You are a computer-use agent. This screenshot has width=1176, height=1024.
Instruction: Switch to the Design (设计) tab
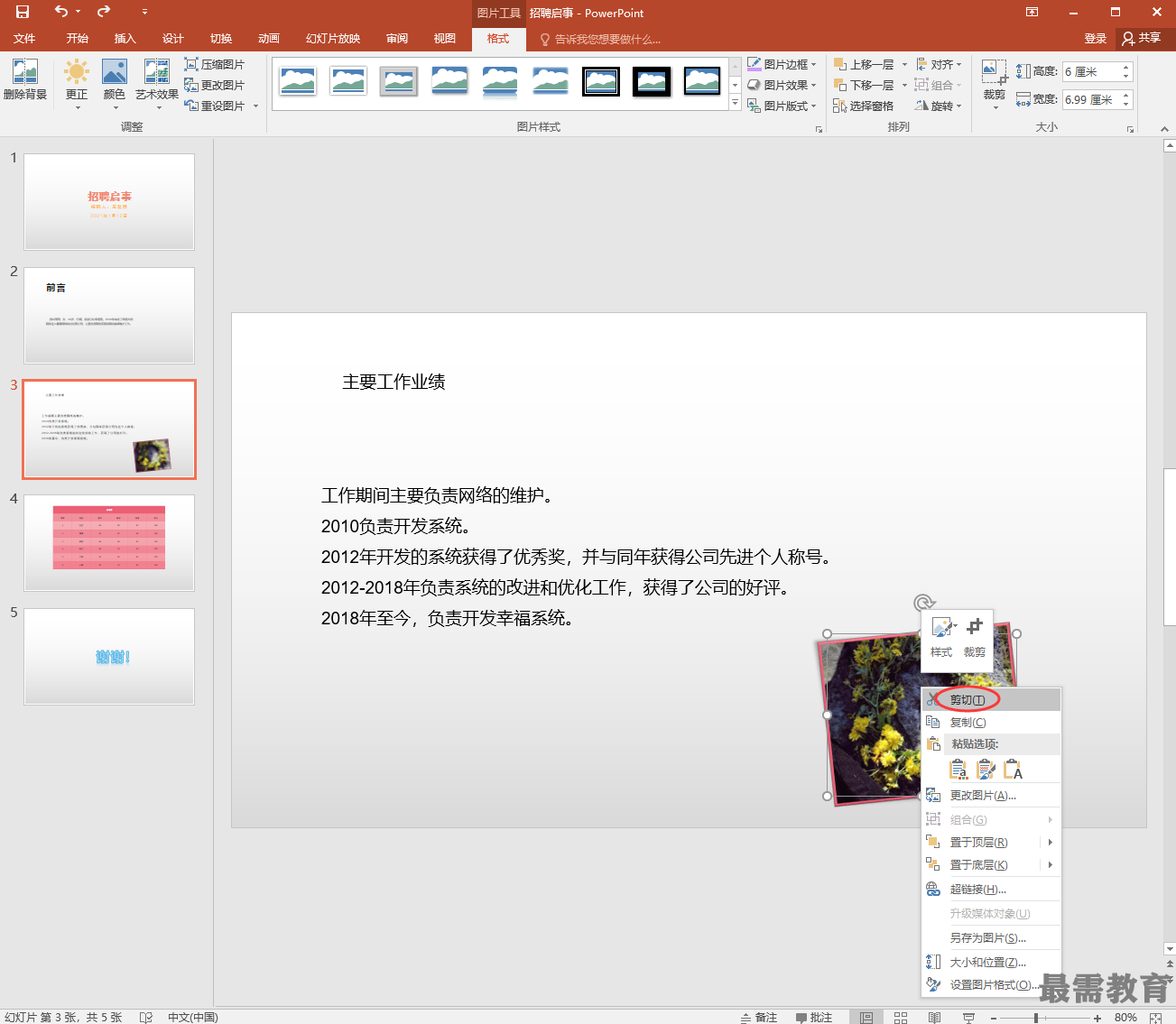click(172, 38)
